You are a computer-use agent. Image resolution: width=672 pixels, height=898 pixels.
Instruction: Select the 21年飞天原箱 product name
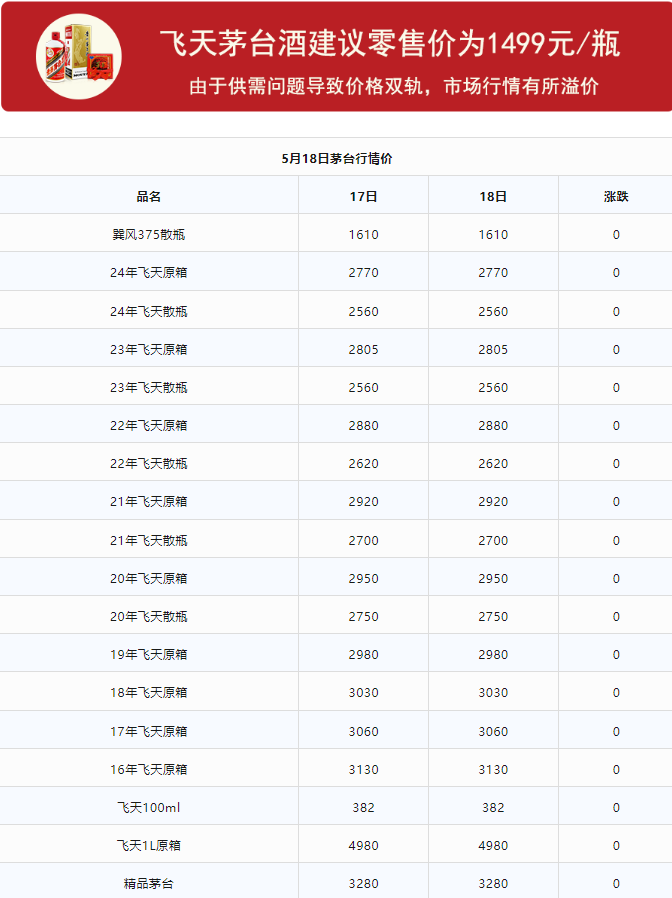click(x=149, y=502)
